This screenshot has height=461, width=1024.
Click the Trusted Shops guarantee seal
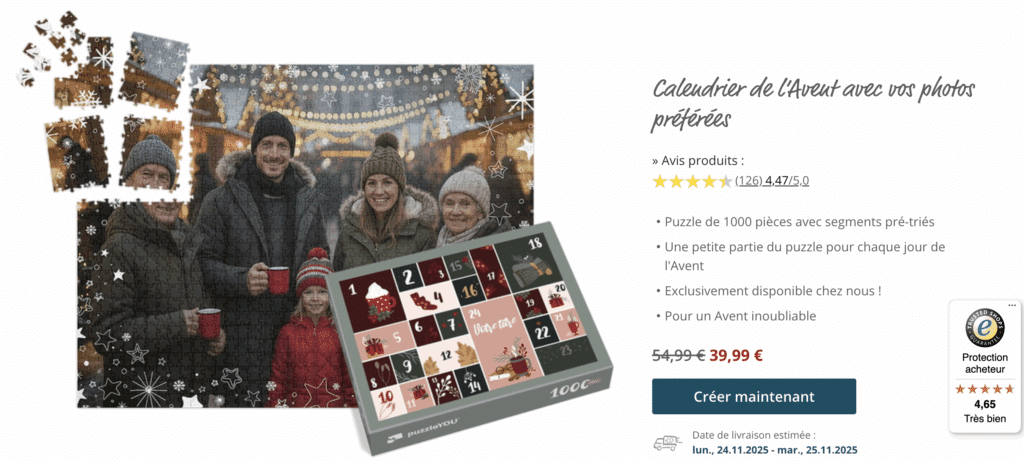click(x=985, y=328)
